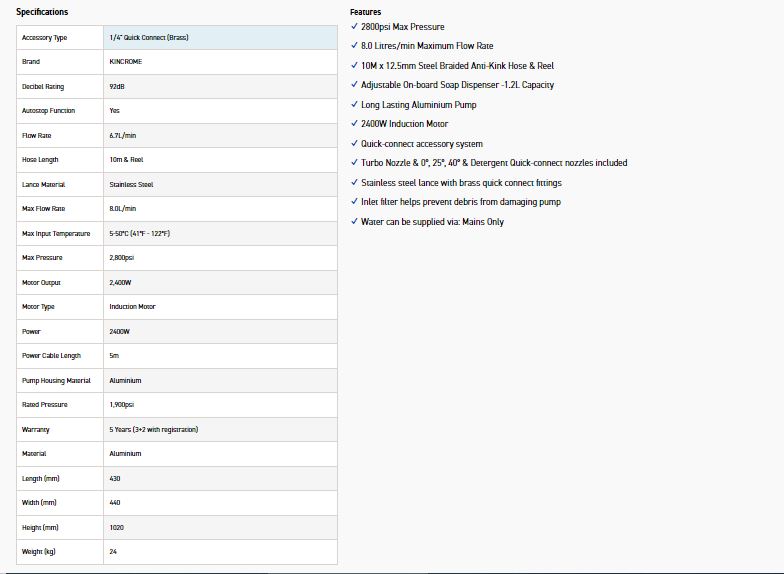The image size is (784, 574).
Task: Click the Features heading
Action: (x=365, y=12)
